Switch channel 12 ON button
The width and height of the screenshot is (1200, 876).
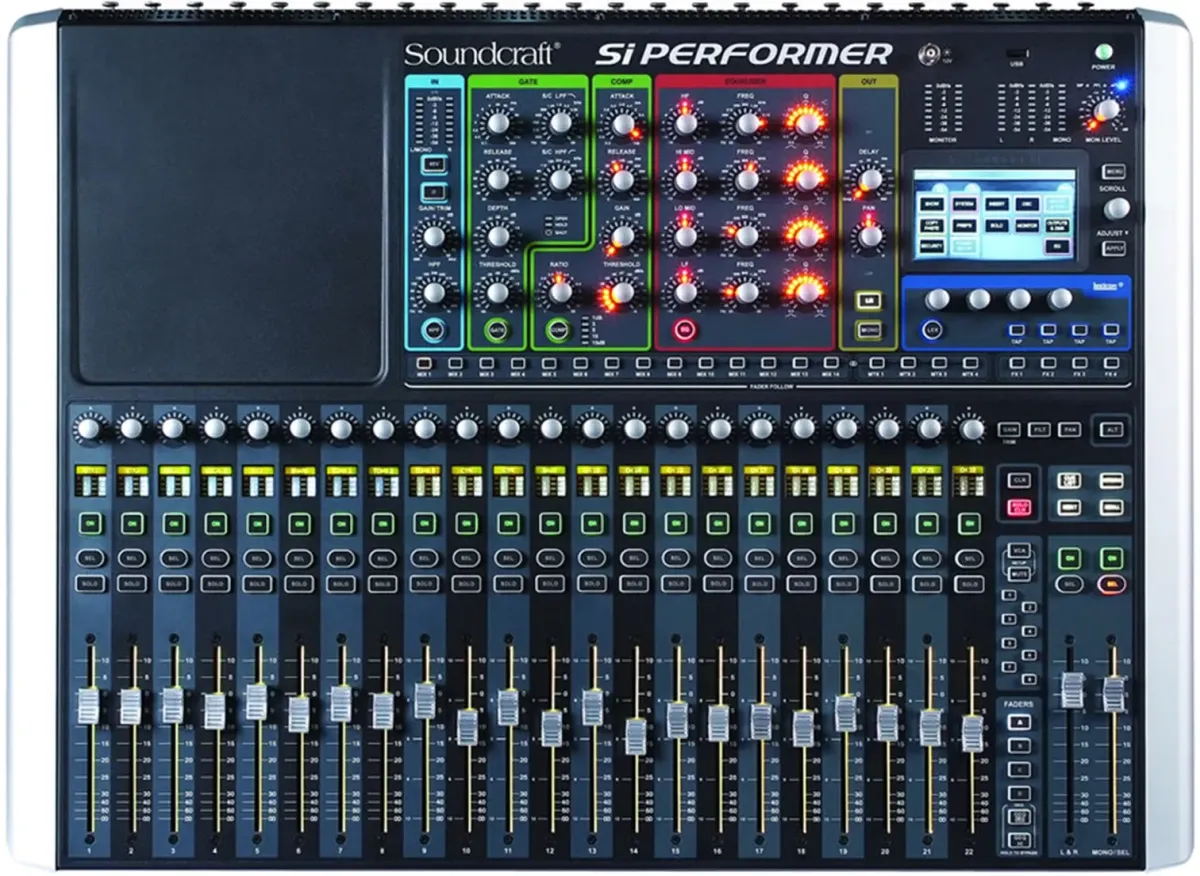(x=551, y=522)
